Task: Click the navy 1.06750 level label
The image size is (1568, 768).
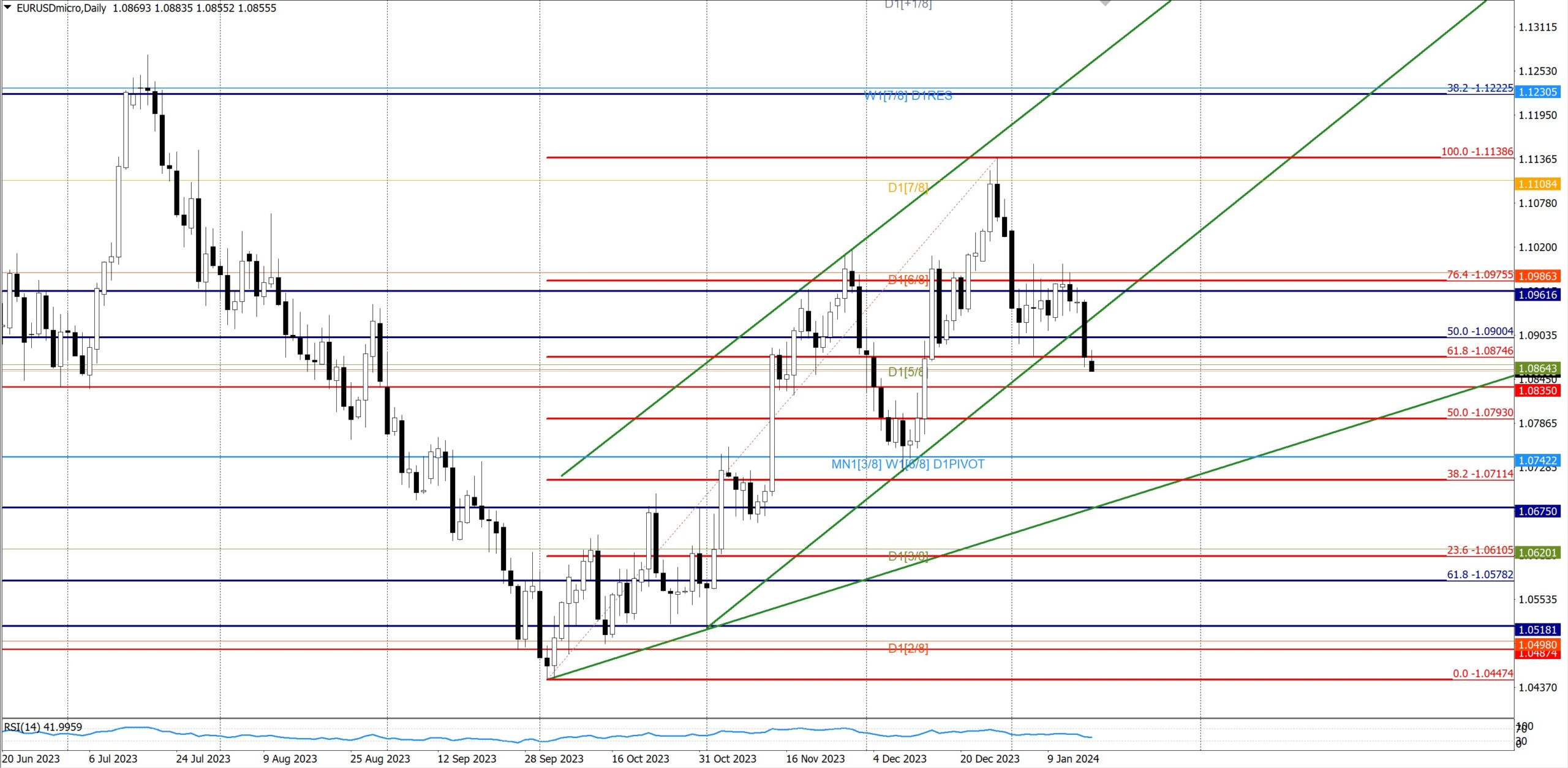Action: tap(1537, 511)
